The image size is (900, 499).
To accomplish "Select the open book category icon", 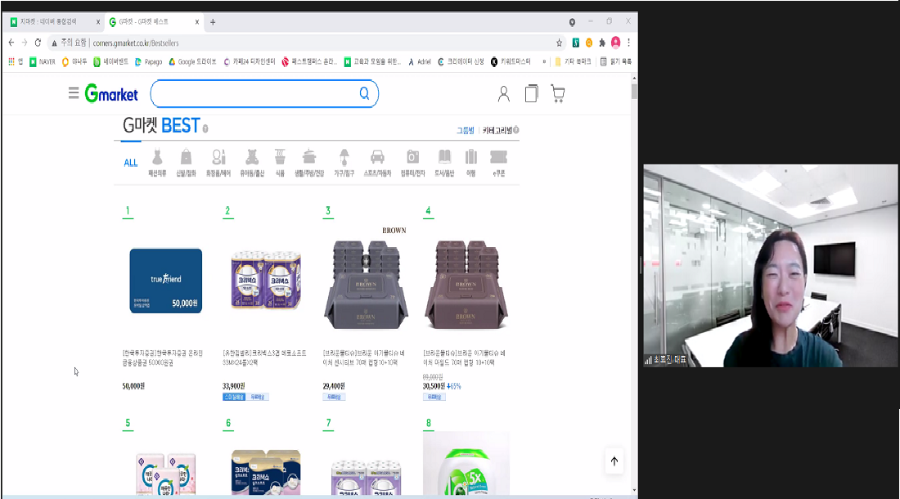I will coord(444,163).
